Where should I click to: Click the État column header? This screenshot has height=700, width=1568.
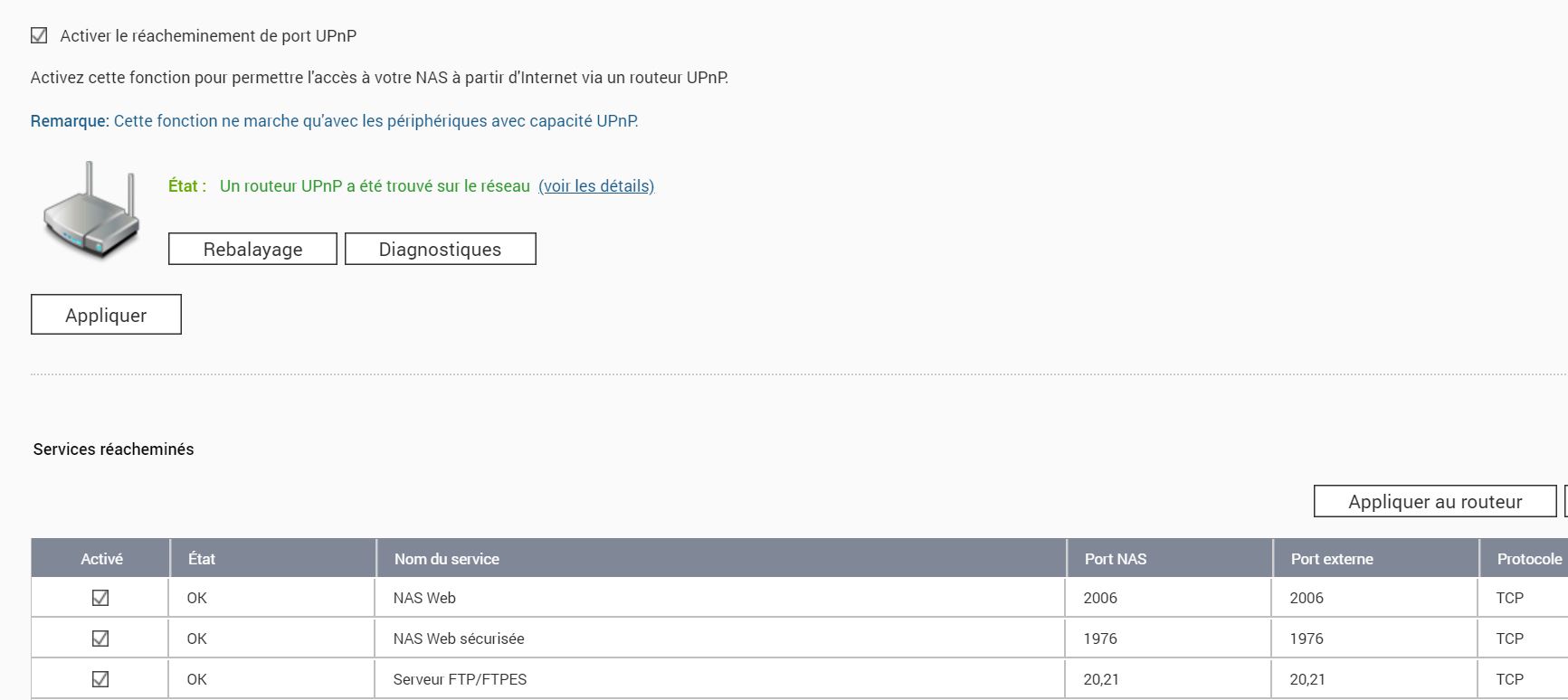point(202,559)
